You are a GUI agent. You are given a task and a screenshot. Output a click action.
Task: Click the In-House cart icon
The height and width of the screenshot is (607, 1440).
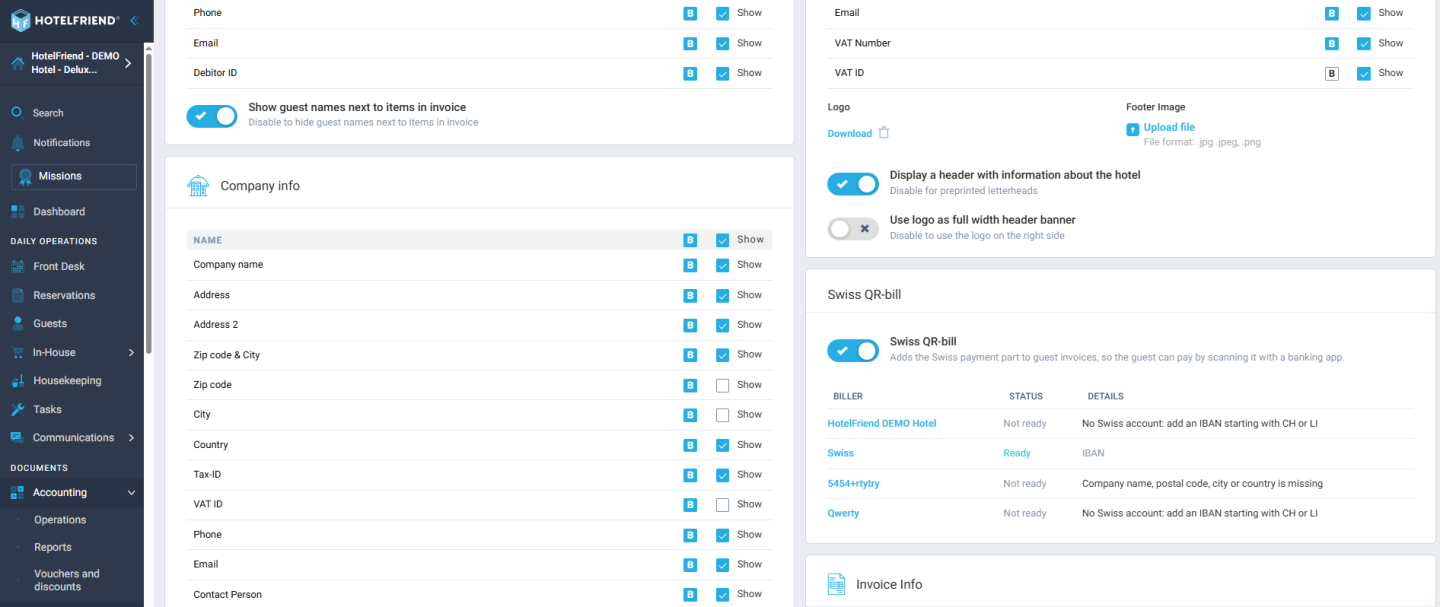(x=17, y=353)
